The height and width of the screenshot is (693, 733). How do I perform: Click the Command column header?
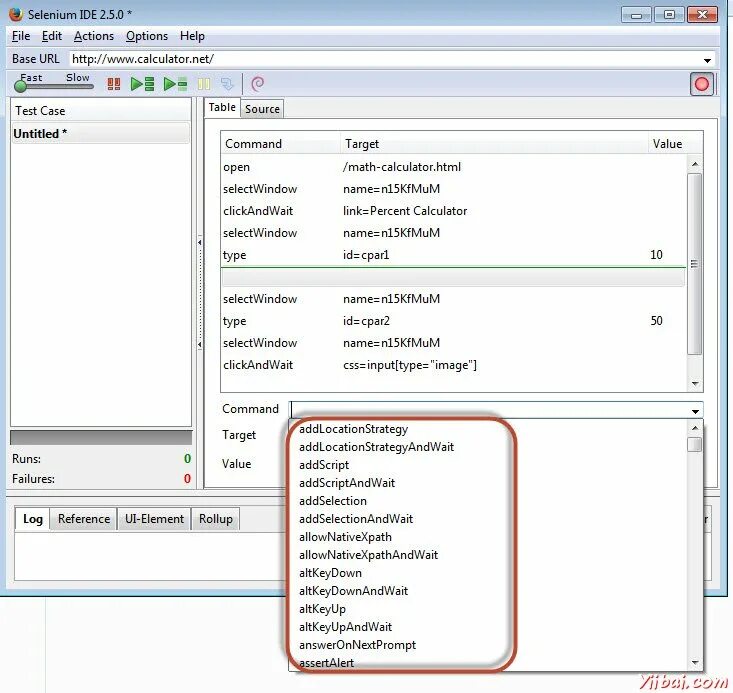[281, 144]
